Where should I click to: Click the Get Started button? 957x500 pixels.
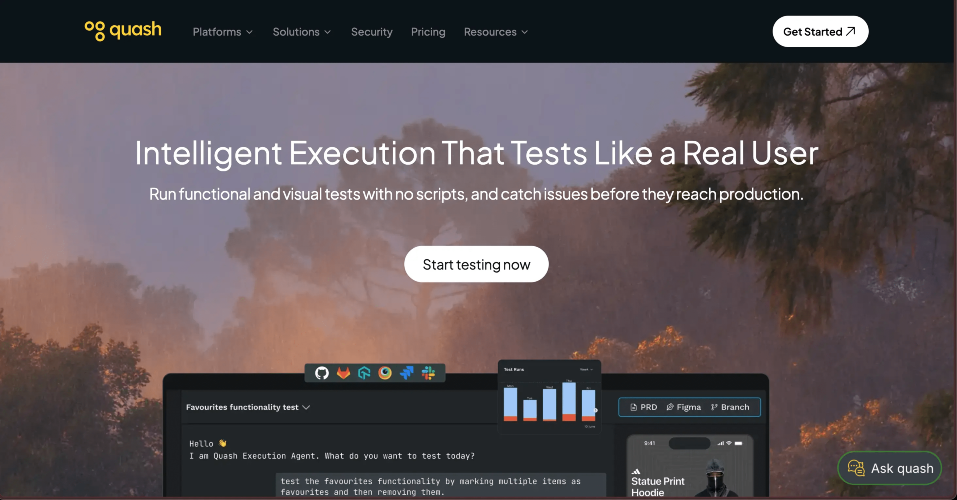(x=820, y=32)
